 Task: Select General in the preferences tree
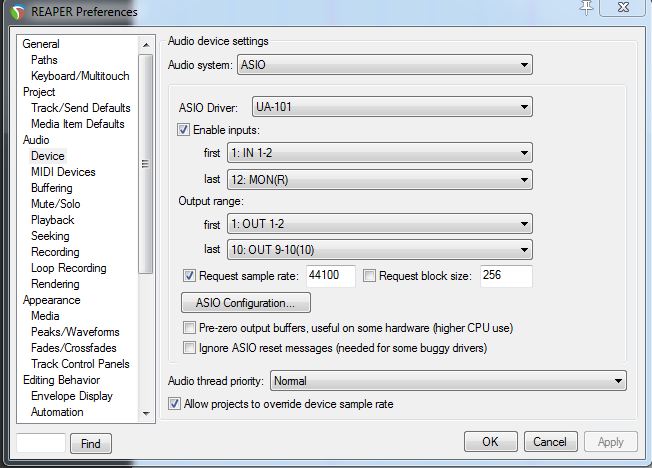[x=41, y=44]
